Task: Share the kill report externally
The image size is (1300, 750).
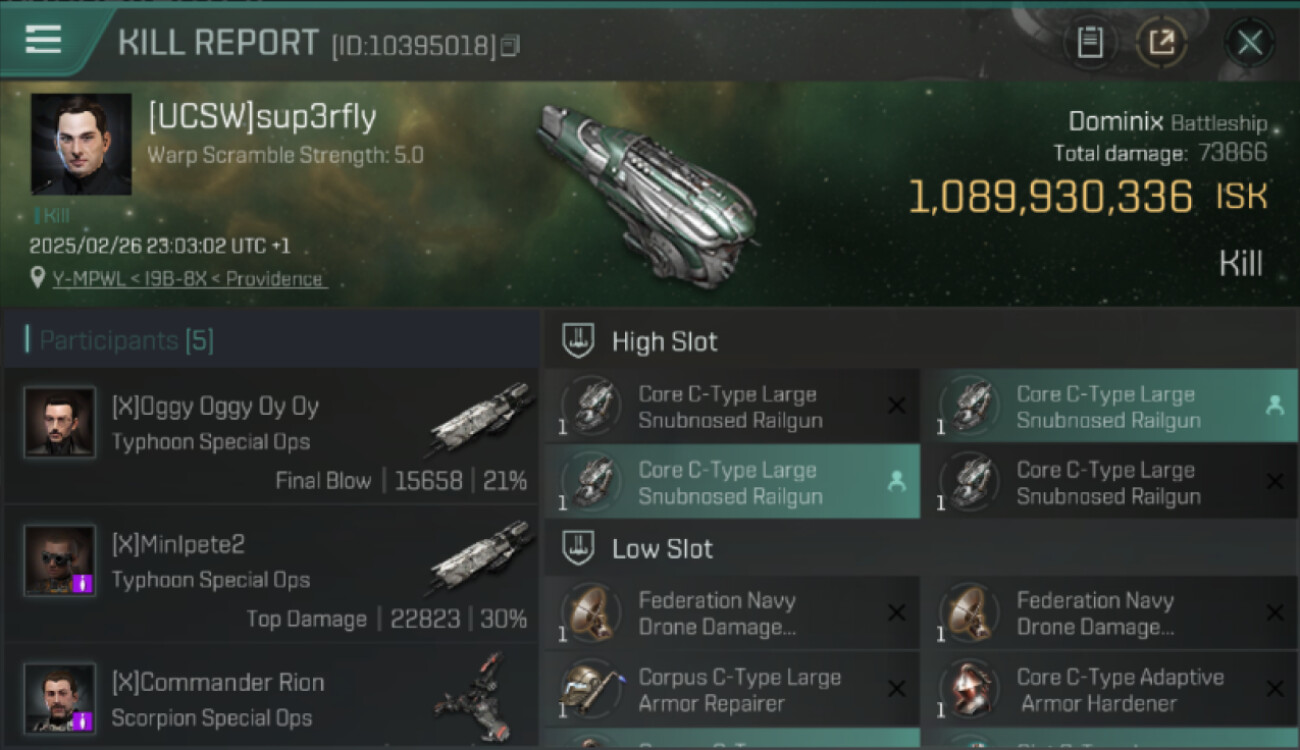Action: [1161, 43]
